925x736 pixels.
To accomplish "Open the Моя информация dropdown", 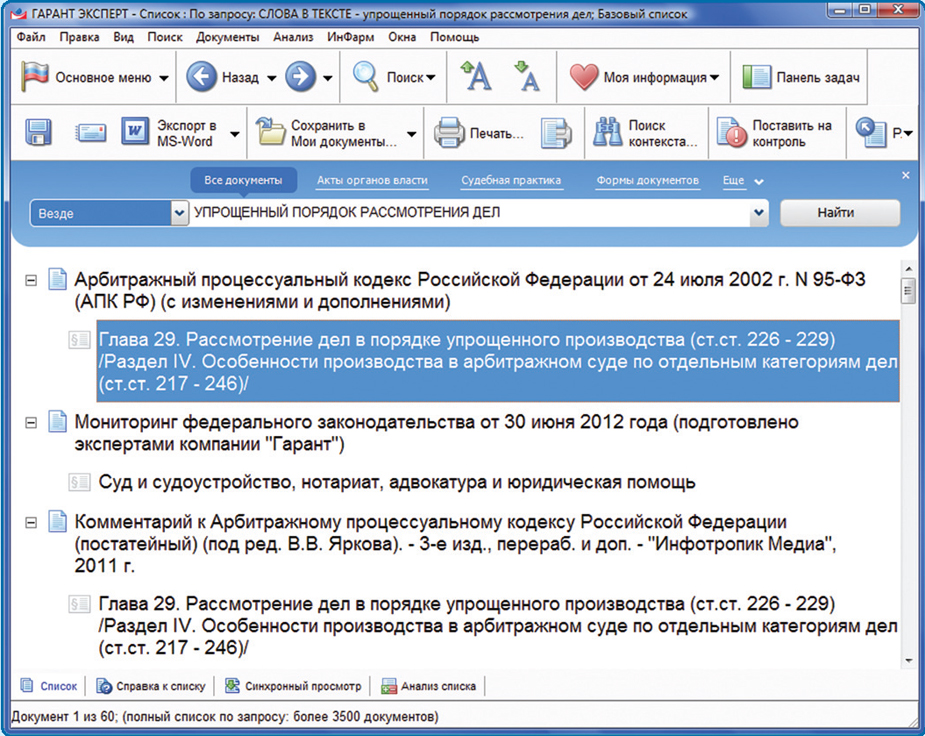I will (645, 78).
